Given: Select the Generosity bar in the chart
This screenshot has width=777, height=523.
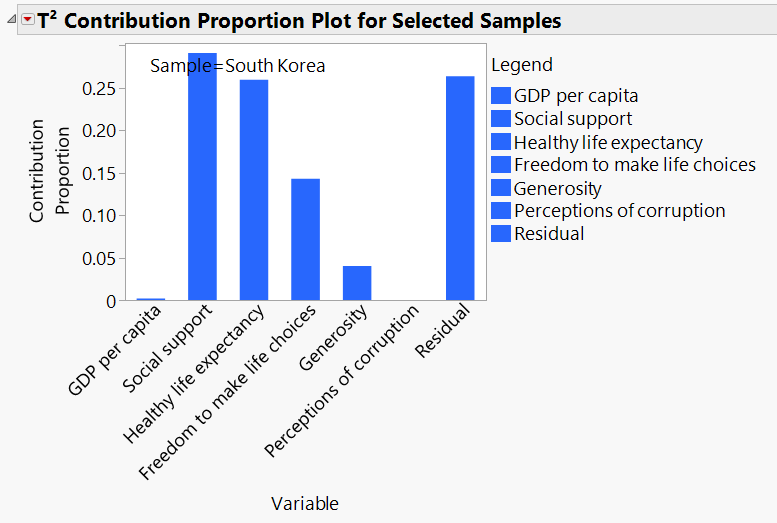Looking at the screenshot, I should click(357, 283).
